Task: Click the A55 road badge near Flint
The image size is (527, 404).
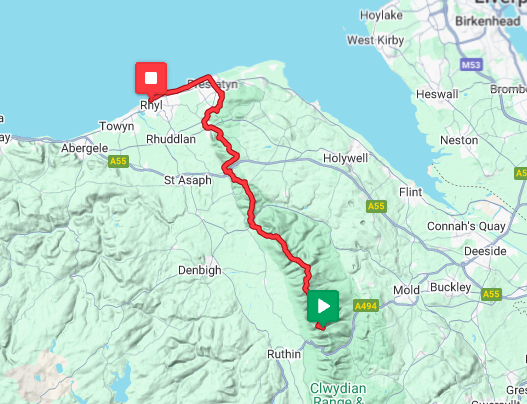Action: click(376, 206)
